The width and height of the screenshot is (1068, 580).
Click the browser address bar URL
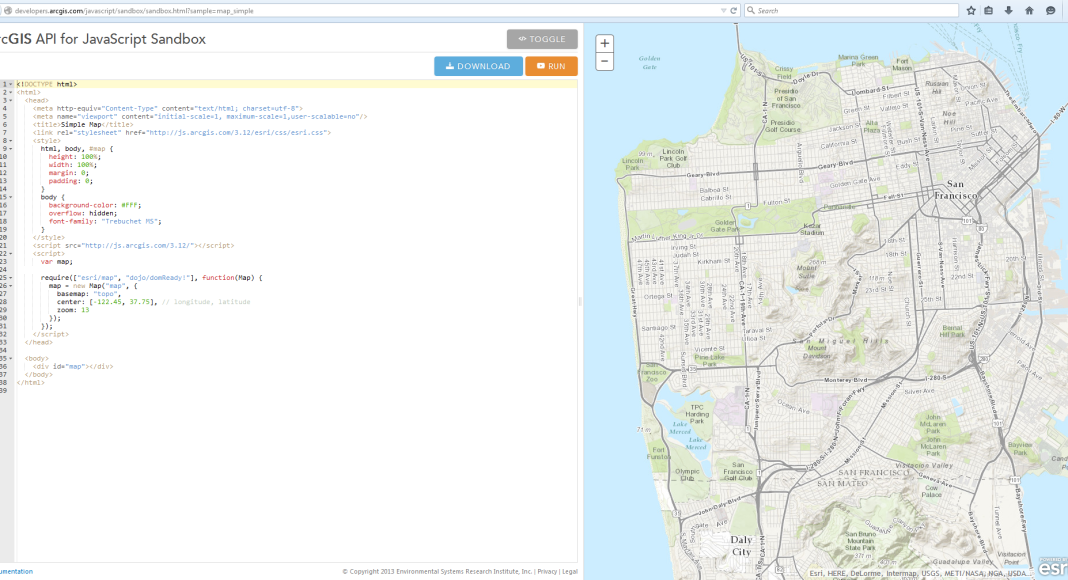pyautogui.click(x=134, y=11)
